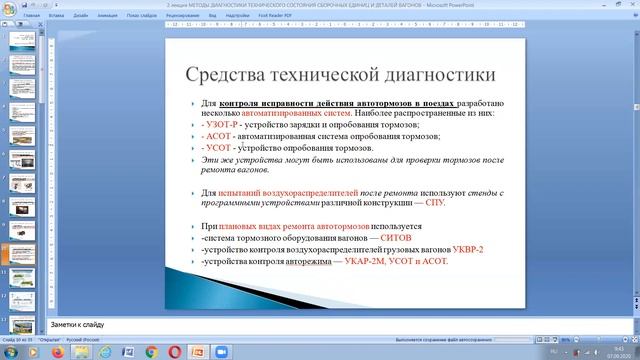Open Internet Explorer from the taskbar

105,352
